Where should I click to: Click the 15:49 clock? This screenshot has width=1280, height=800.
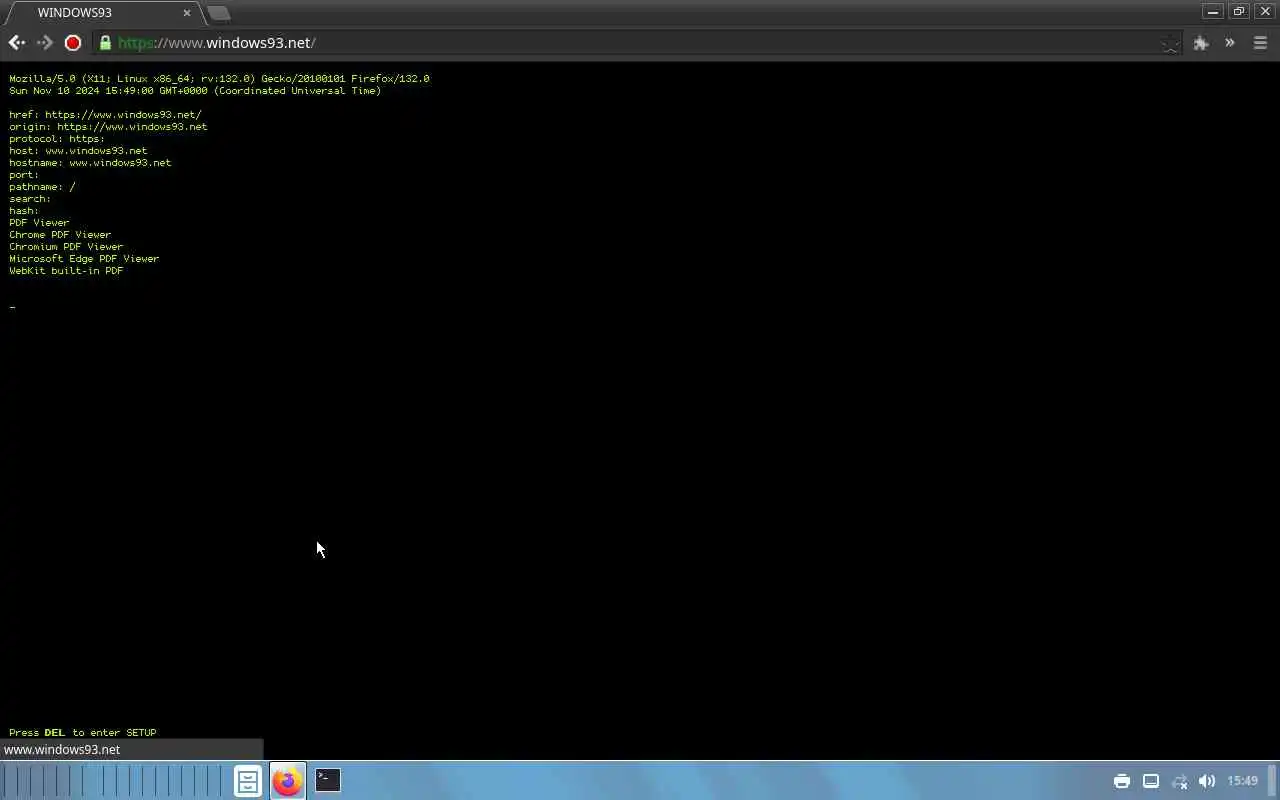[1242, 781]
